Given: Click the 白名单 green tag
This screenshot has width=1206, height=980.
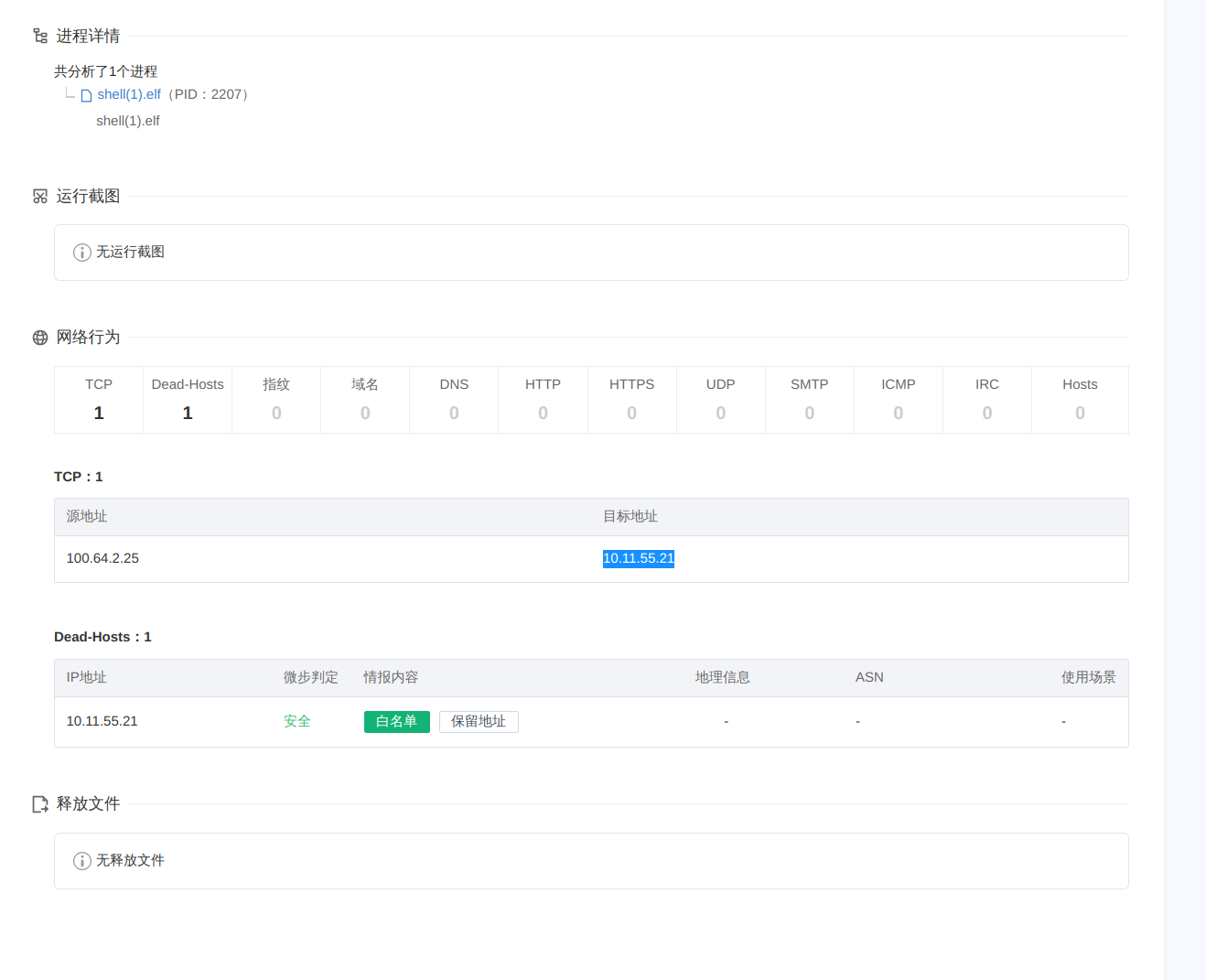Looking at the screenshot, I should [x=396, y=722].
